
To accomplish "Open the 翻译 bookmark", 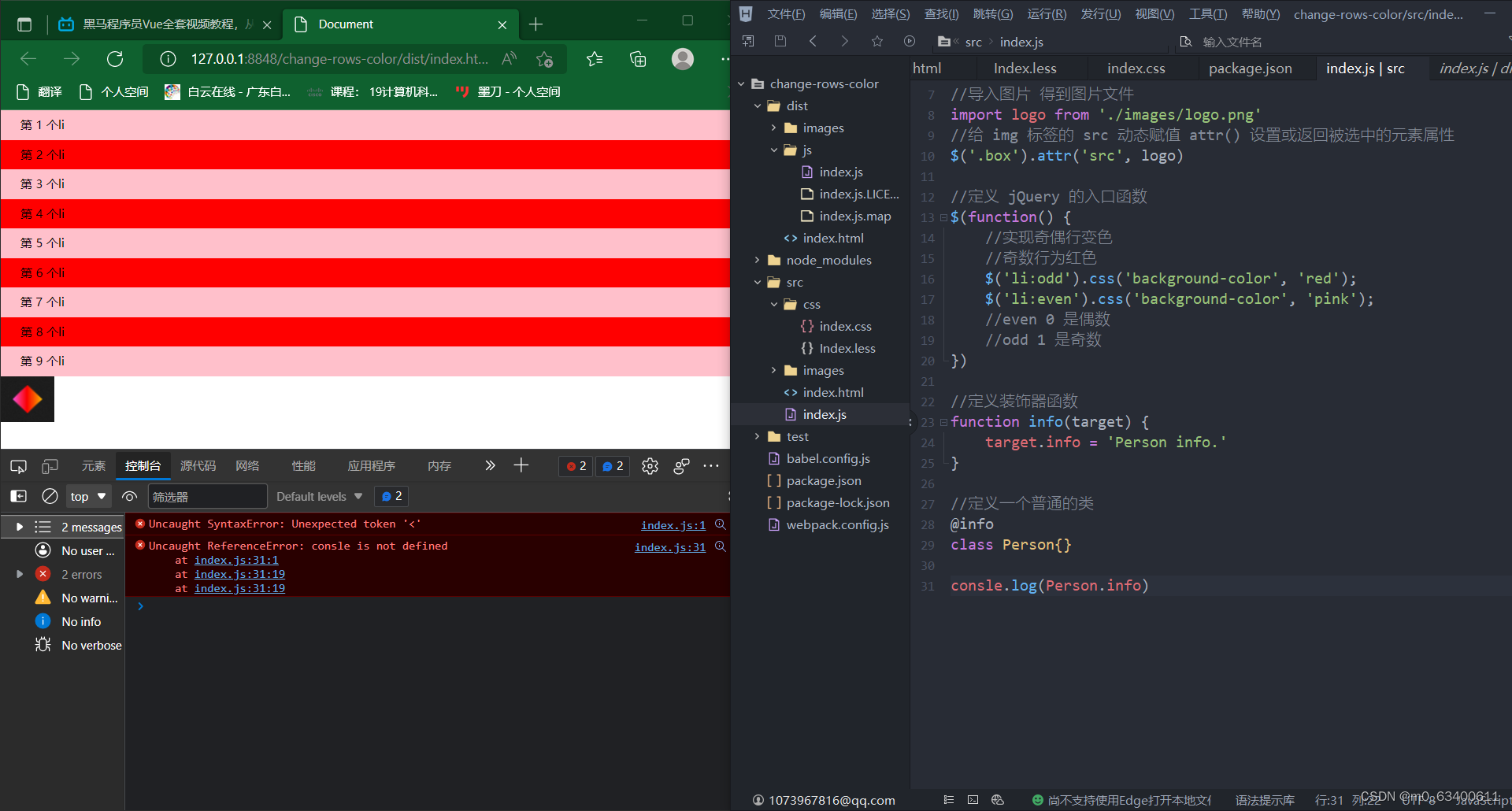I will coord(40,92).
